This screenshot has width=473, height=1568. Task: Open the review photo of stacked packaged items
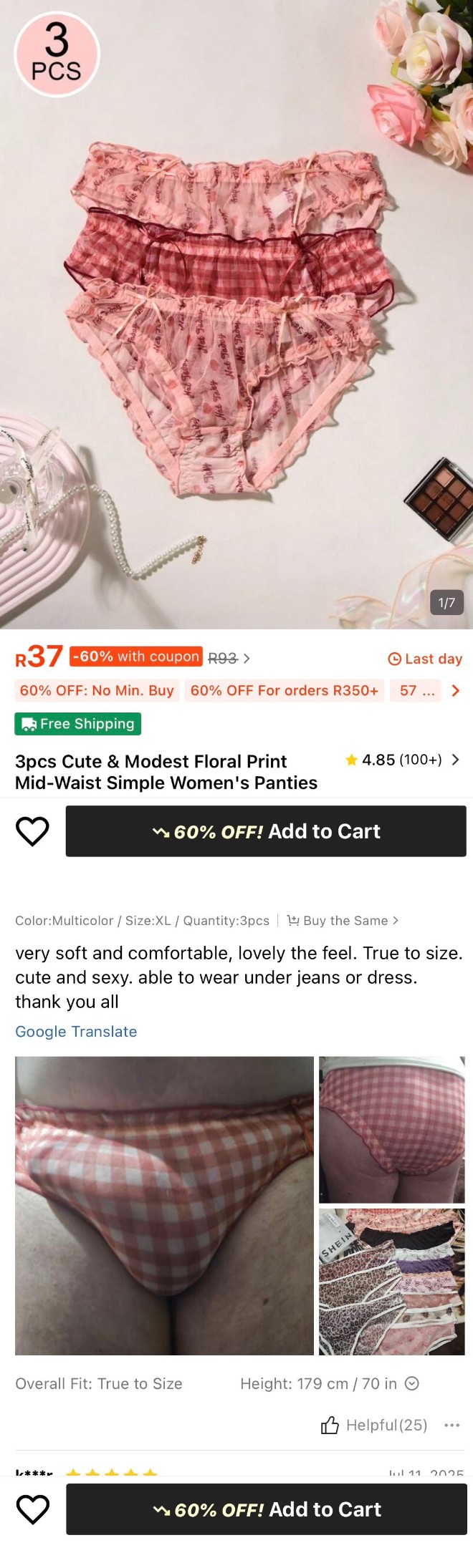coord(391,1282)
